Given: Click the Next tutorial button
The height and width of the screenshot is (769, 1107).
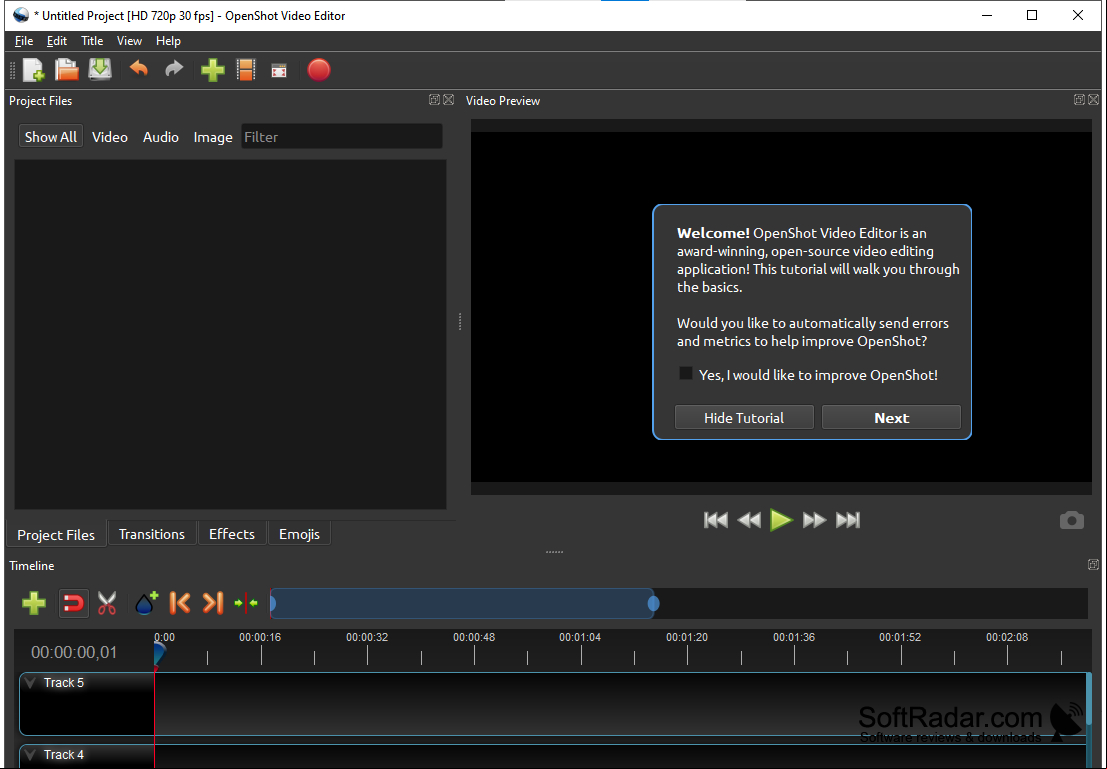Looking at the screenshot, I should pos(891,417).
